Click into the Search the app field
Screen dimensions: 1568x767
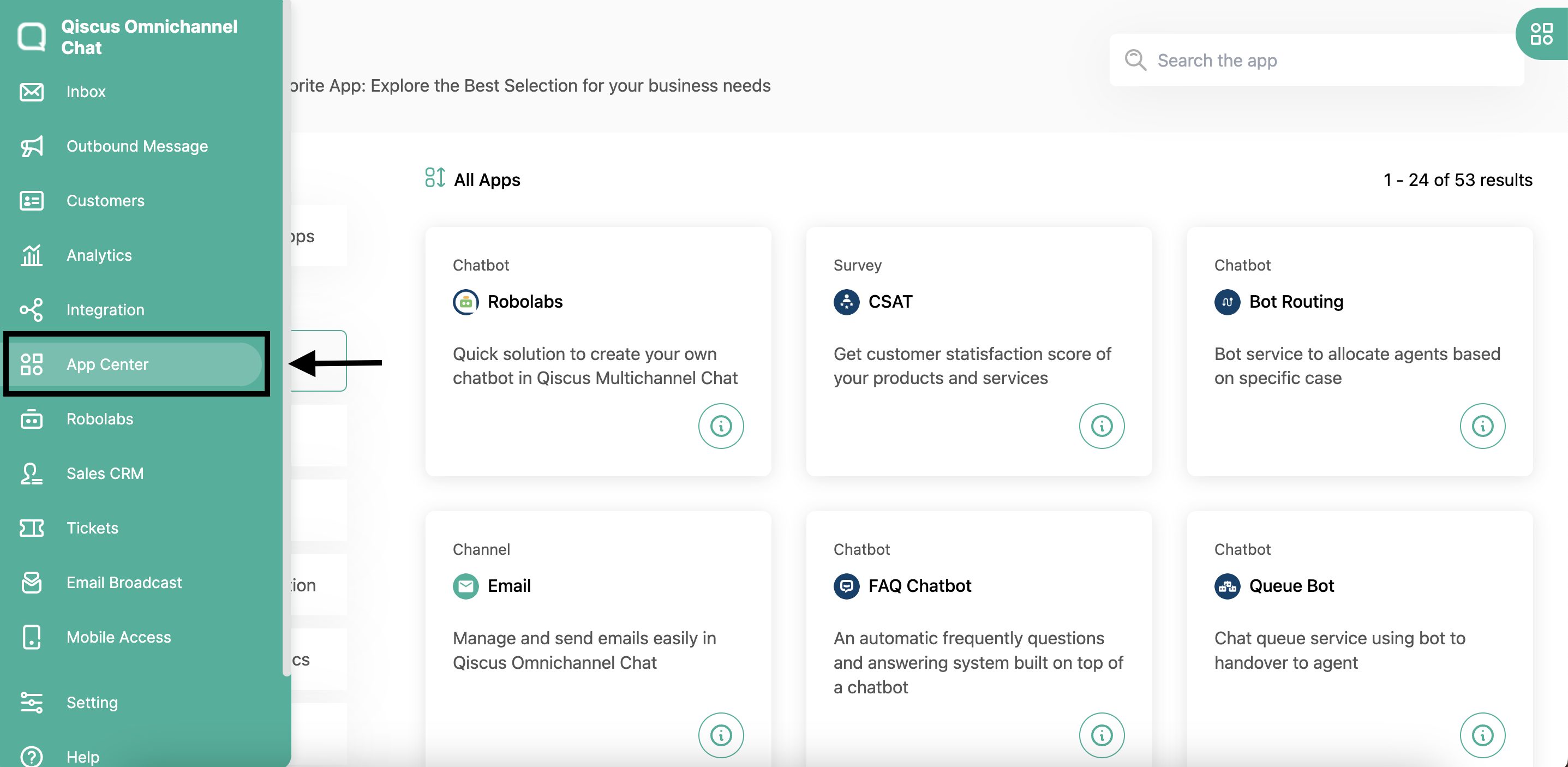(1316, 60)
